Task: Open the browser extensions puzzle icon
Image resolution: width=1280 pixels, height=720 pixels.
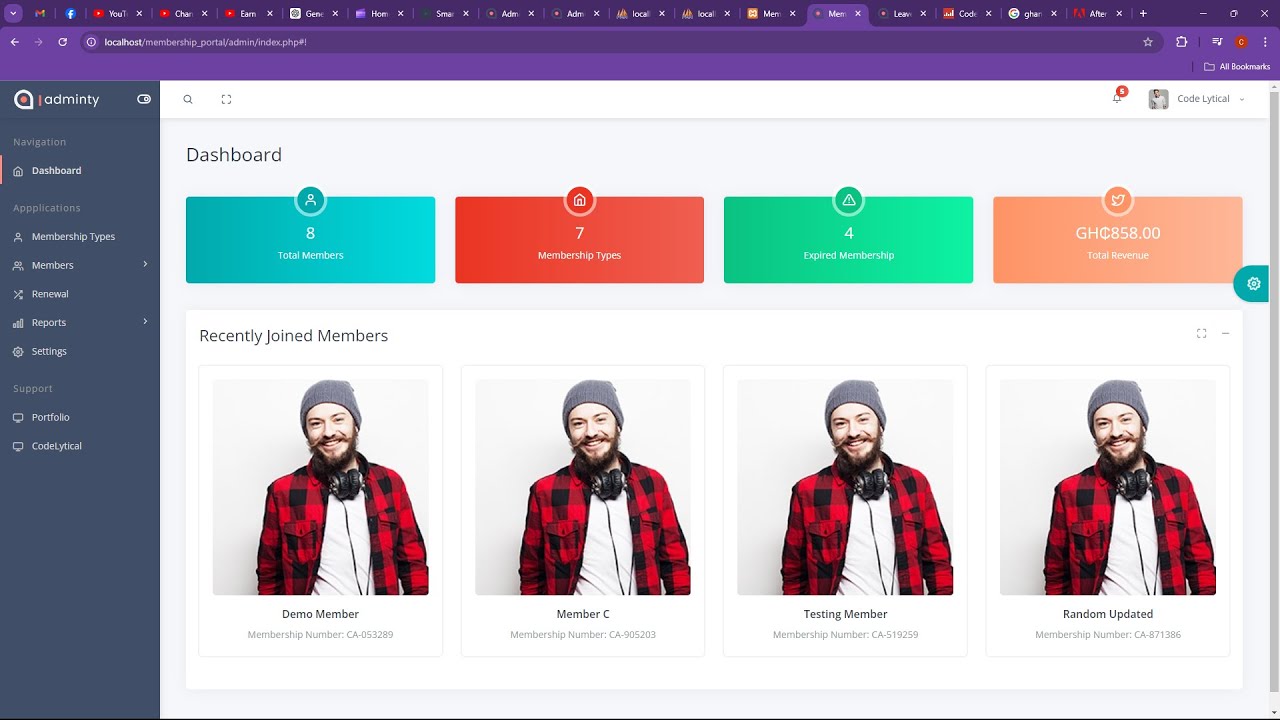Action: point(1182,42)
